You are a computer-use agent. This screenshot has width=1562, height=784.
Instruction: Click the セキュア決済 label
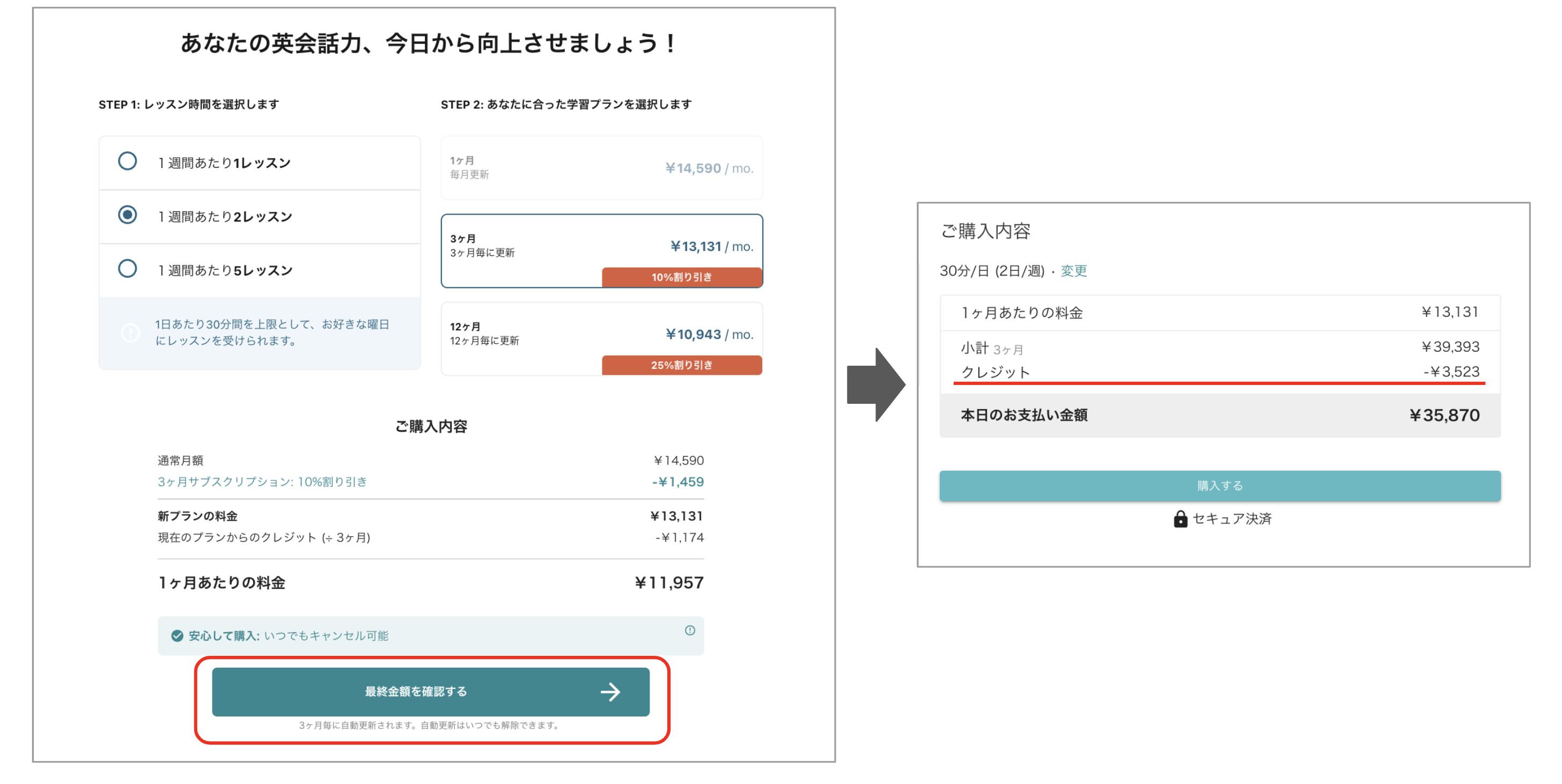[x=1232, y=519]
